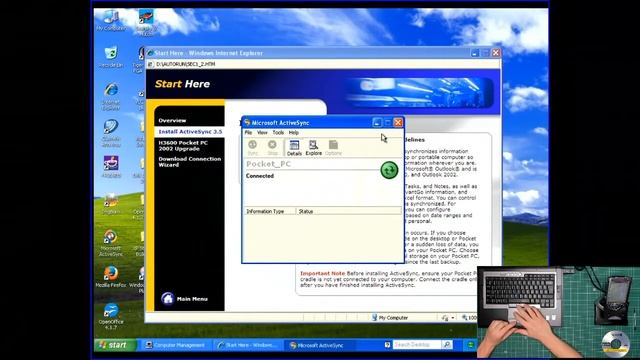The height and width of the screenshot is (360, 640).
Task: Click the OpenOffice 4.1.7 desktop icon
Action: tap(111, 316)
